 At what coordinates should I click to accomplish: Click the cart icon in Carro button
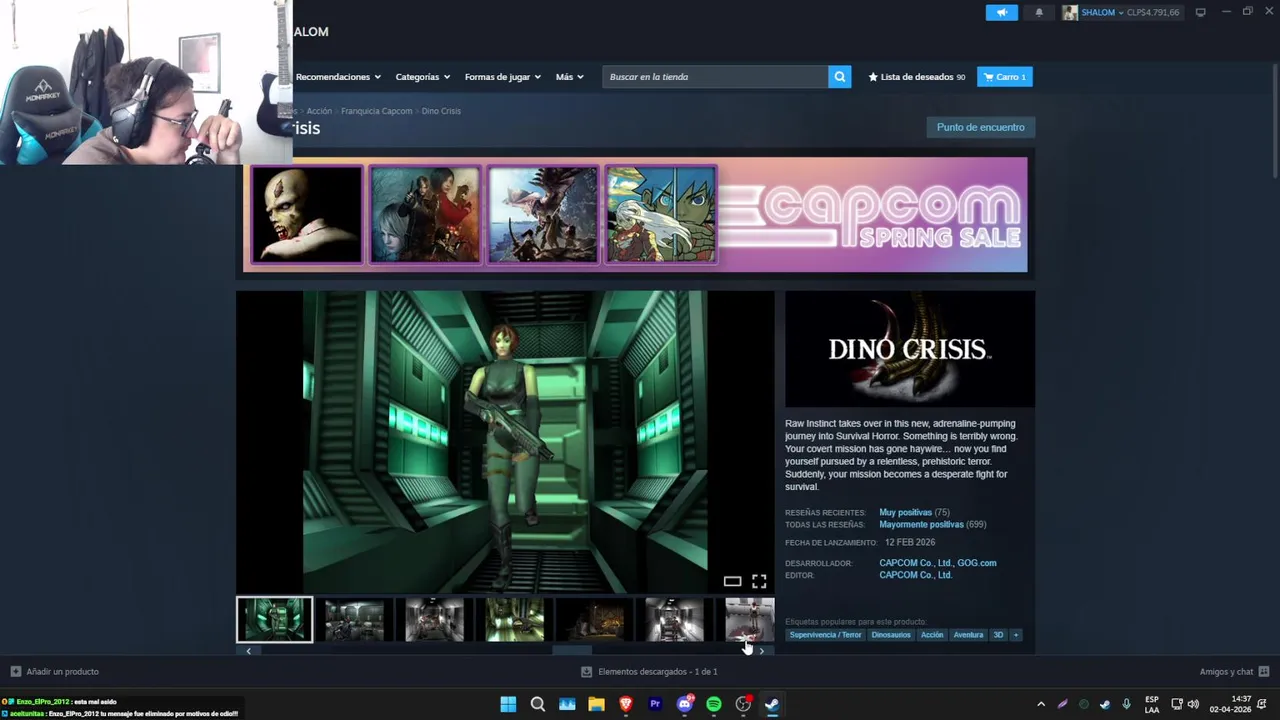(x=988, y=77)
